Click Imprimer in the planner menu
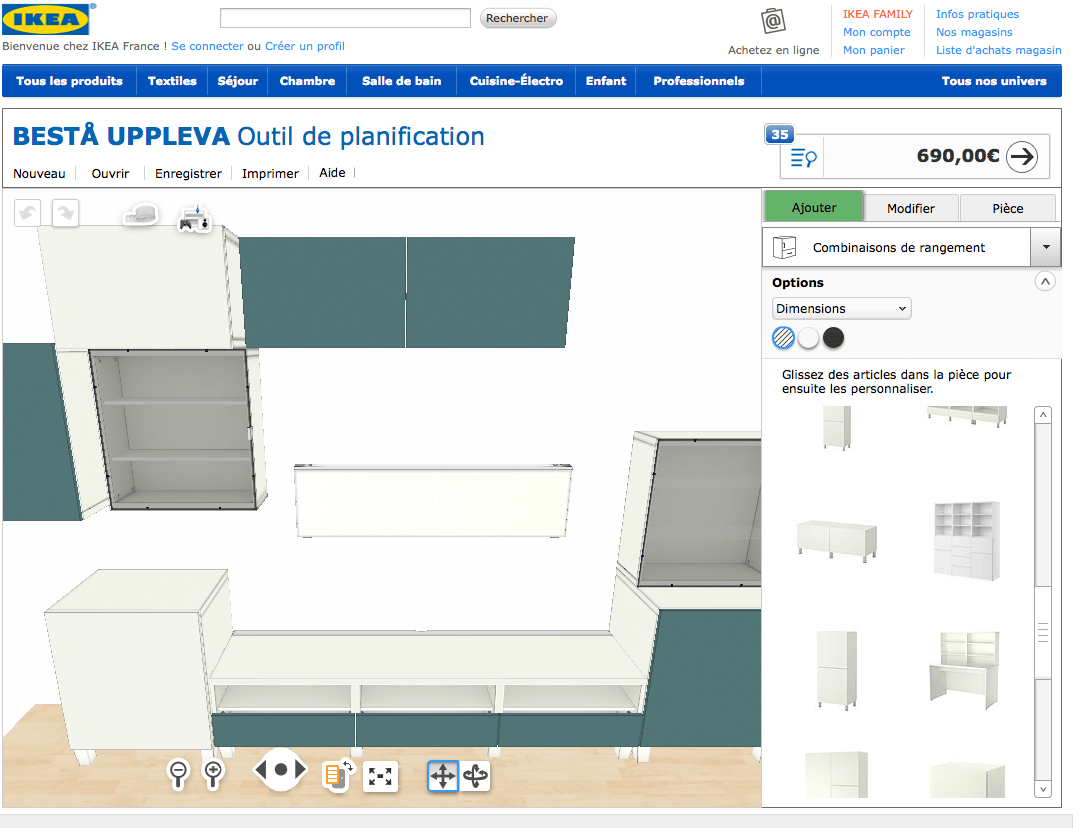Screen dimensions: 1081x828 click(x=270, y=174)
